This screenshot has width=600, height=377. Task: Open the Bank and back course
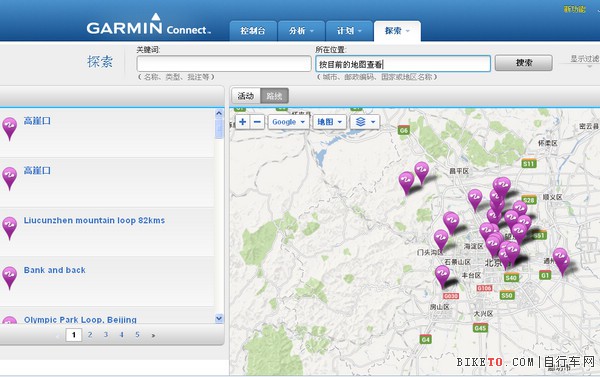[x=54, y=270]
